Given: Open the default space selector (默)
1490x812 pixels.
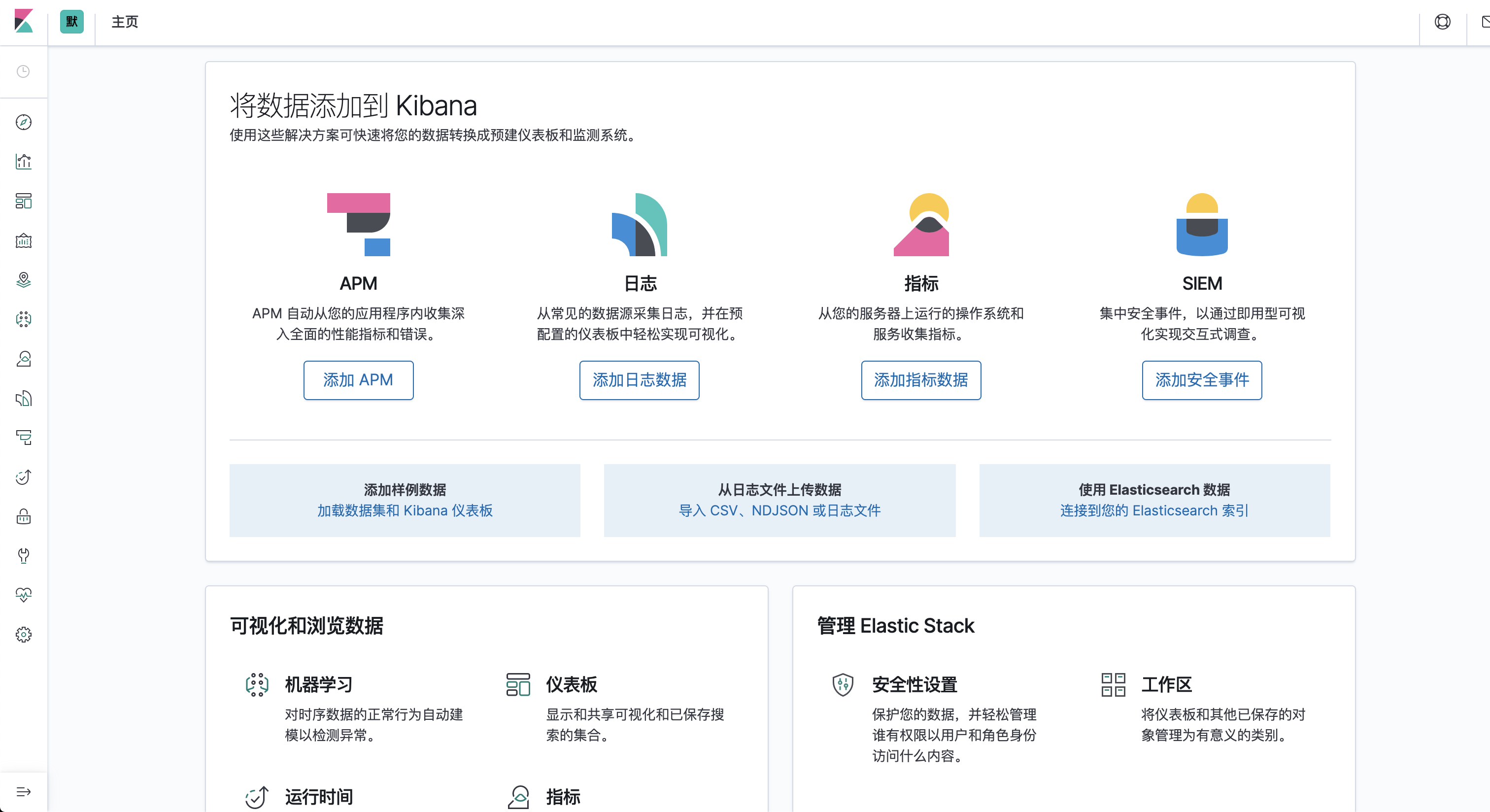Looking at the screenshot, I should [x=72, y=22].
